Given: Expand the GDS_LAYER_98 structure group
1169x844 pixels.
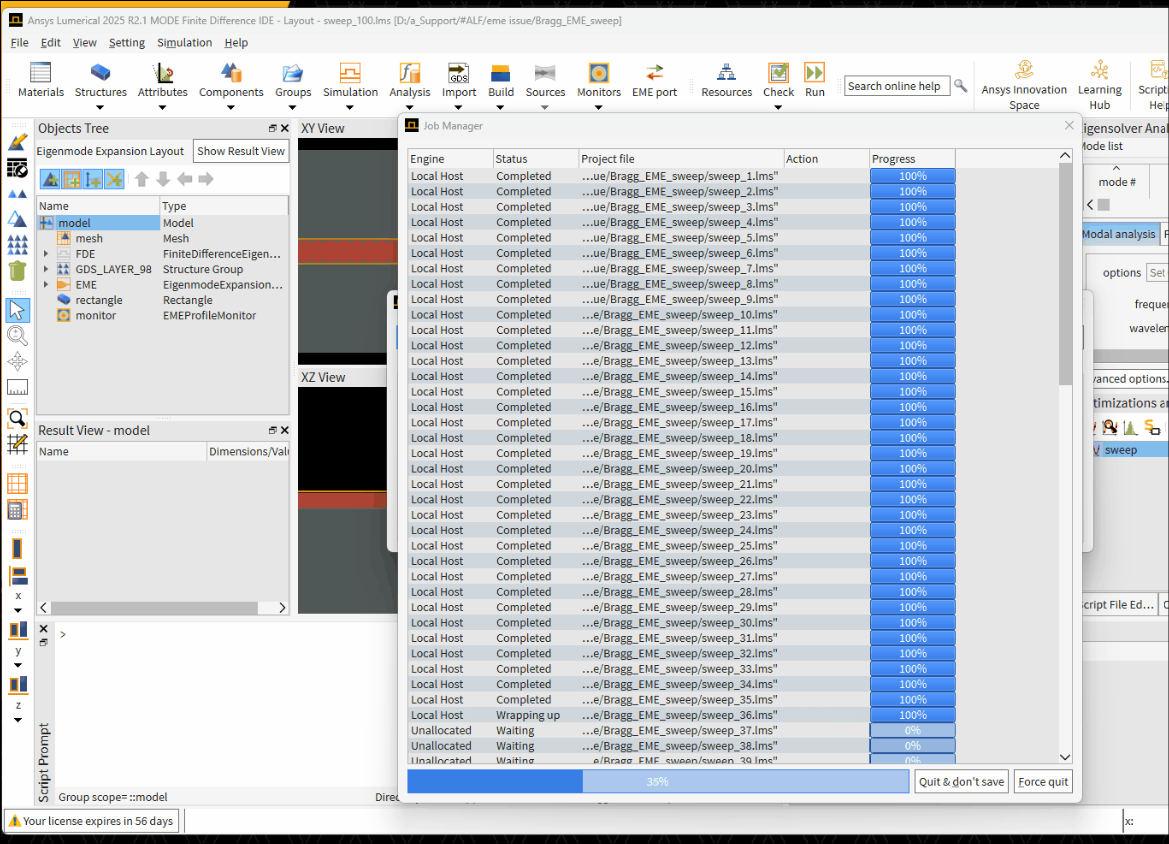Looking at the screenshot, I should click(46, 270).
